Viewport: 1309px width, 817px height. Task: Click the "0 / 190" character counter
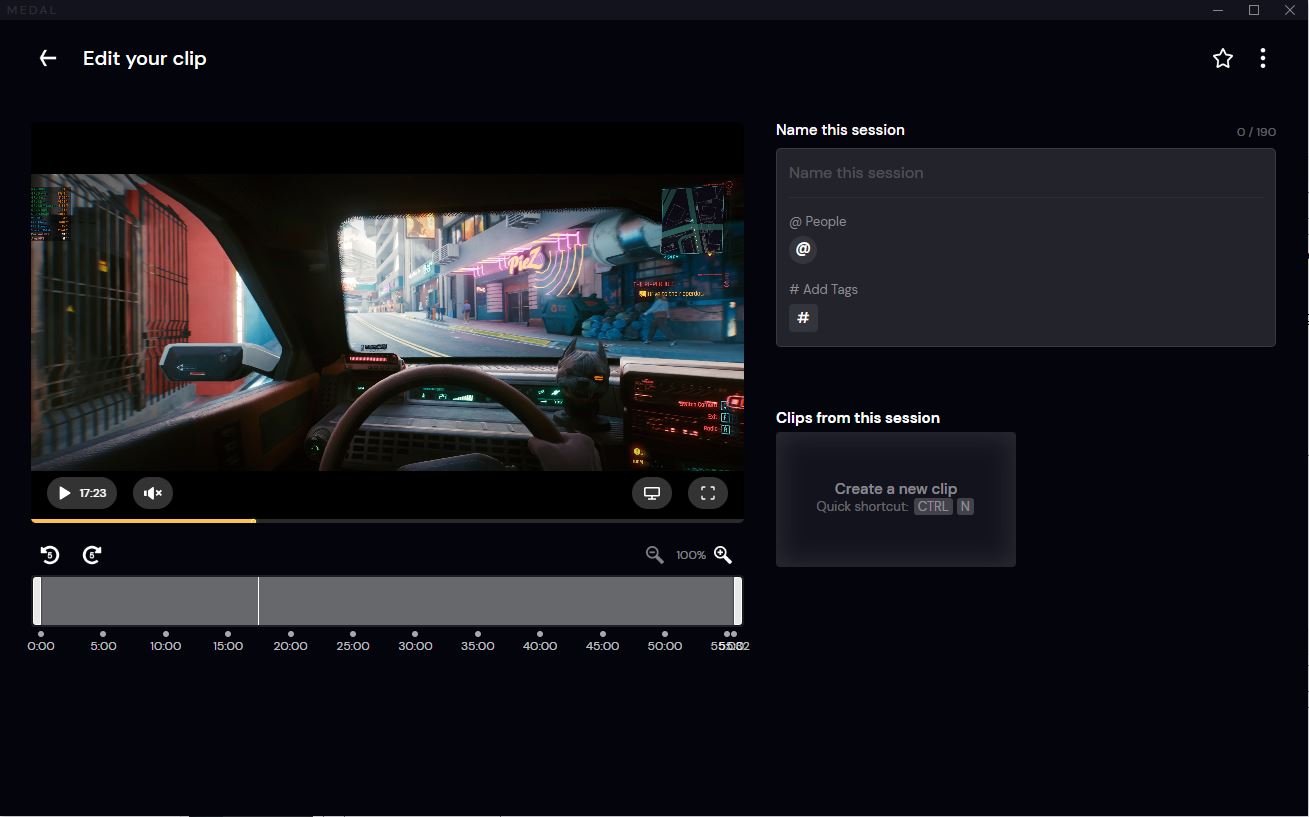(x=1256, y=132)
